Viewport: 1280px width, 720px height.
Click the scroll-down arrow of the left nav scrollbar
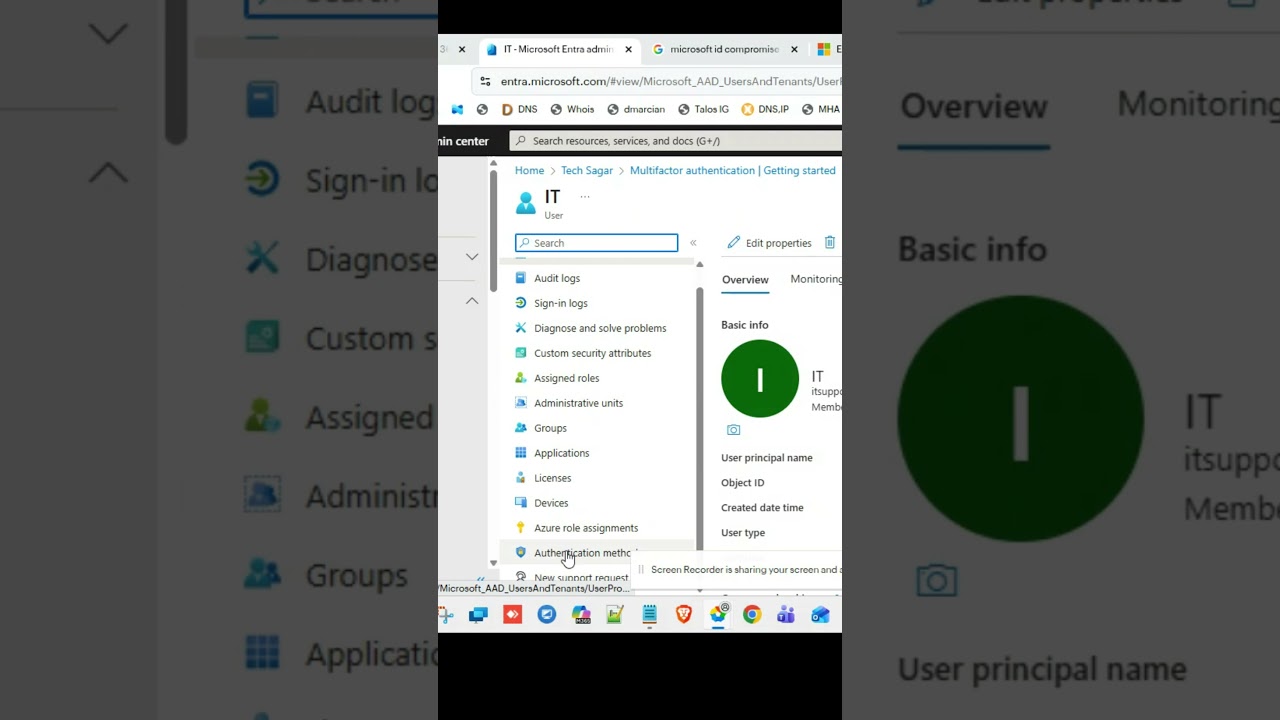493,563
